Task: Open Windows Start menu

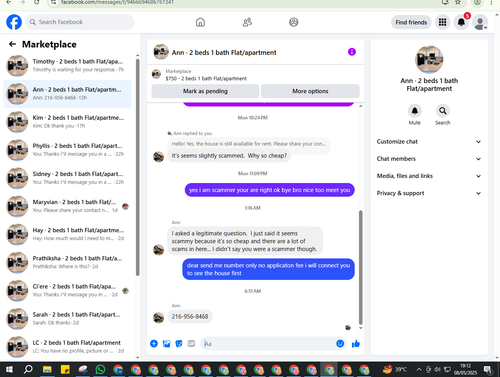Action: (9, 369)
